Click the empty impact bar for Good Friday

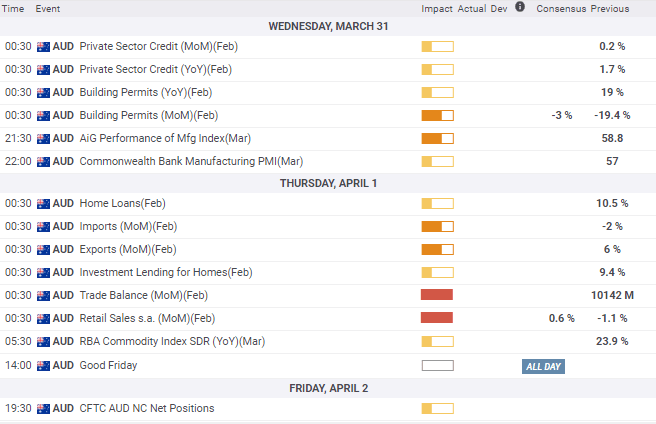[x=437, y=366]
